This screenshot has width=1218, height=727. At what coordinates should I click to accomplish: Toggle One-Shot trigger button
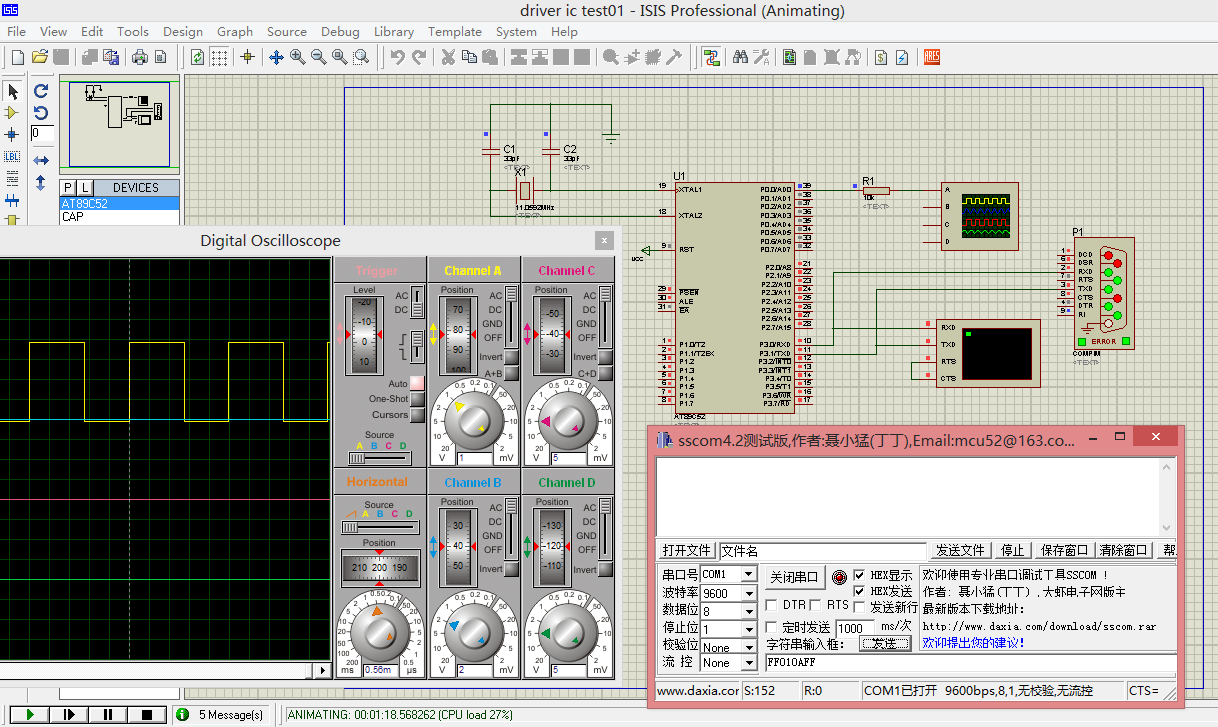(418, 399)
